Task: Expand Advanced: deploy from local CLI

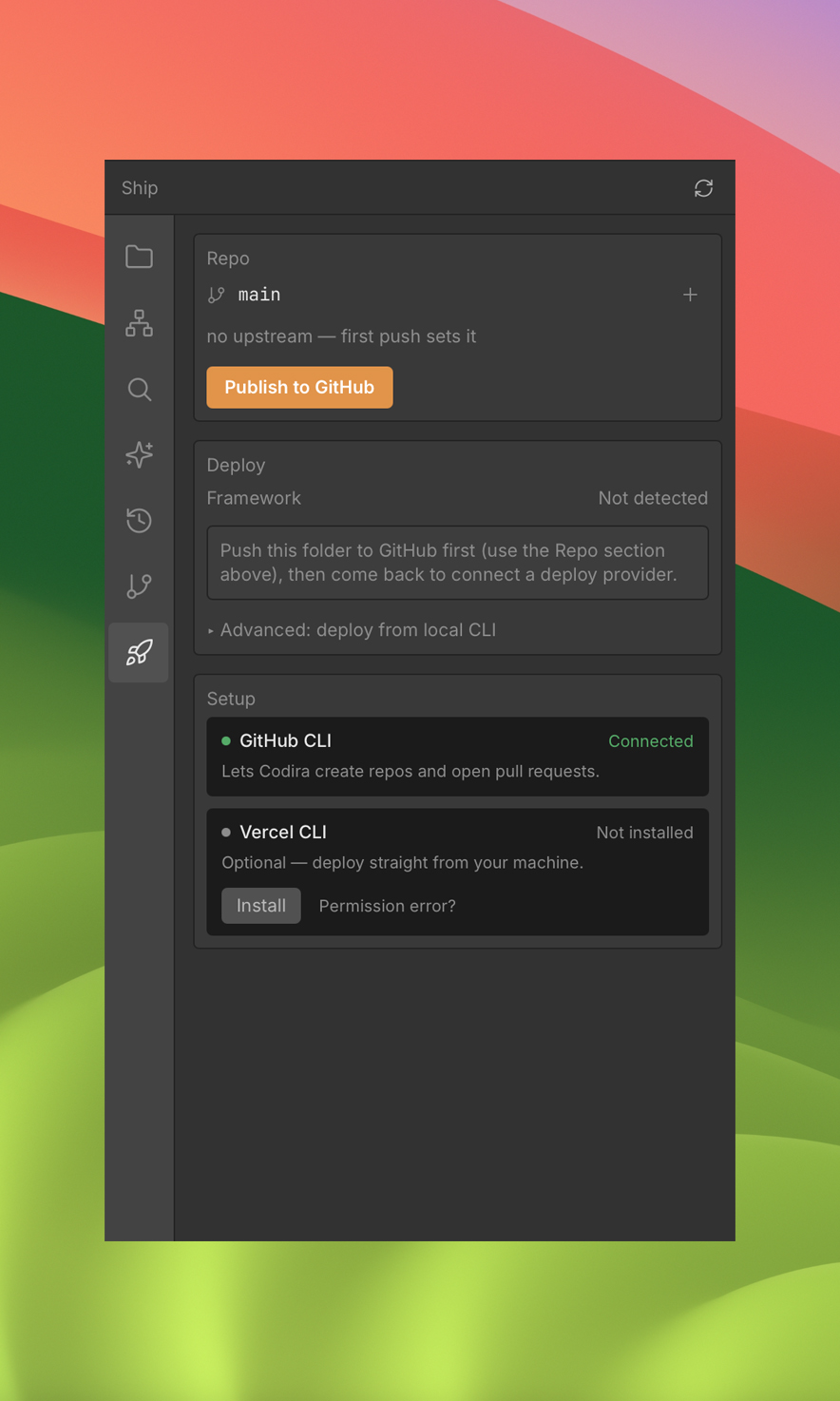Action: point(352,629)
